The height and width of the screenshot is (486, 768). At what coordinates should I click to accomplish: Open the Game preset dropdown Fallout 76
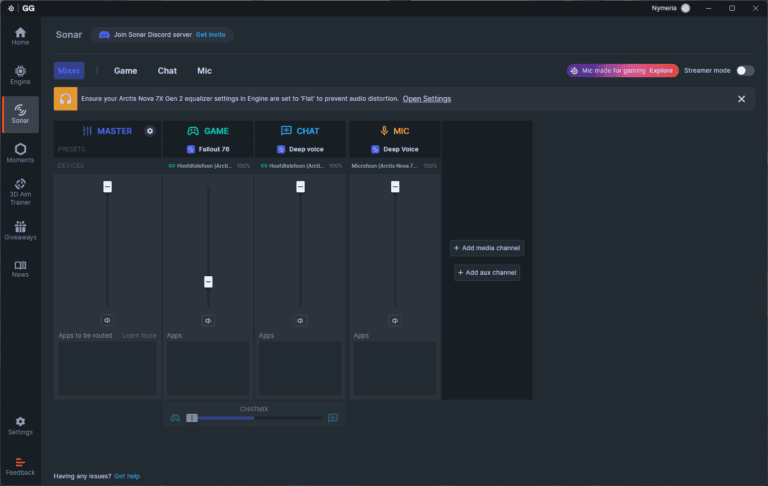pos(208,149)
